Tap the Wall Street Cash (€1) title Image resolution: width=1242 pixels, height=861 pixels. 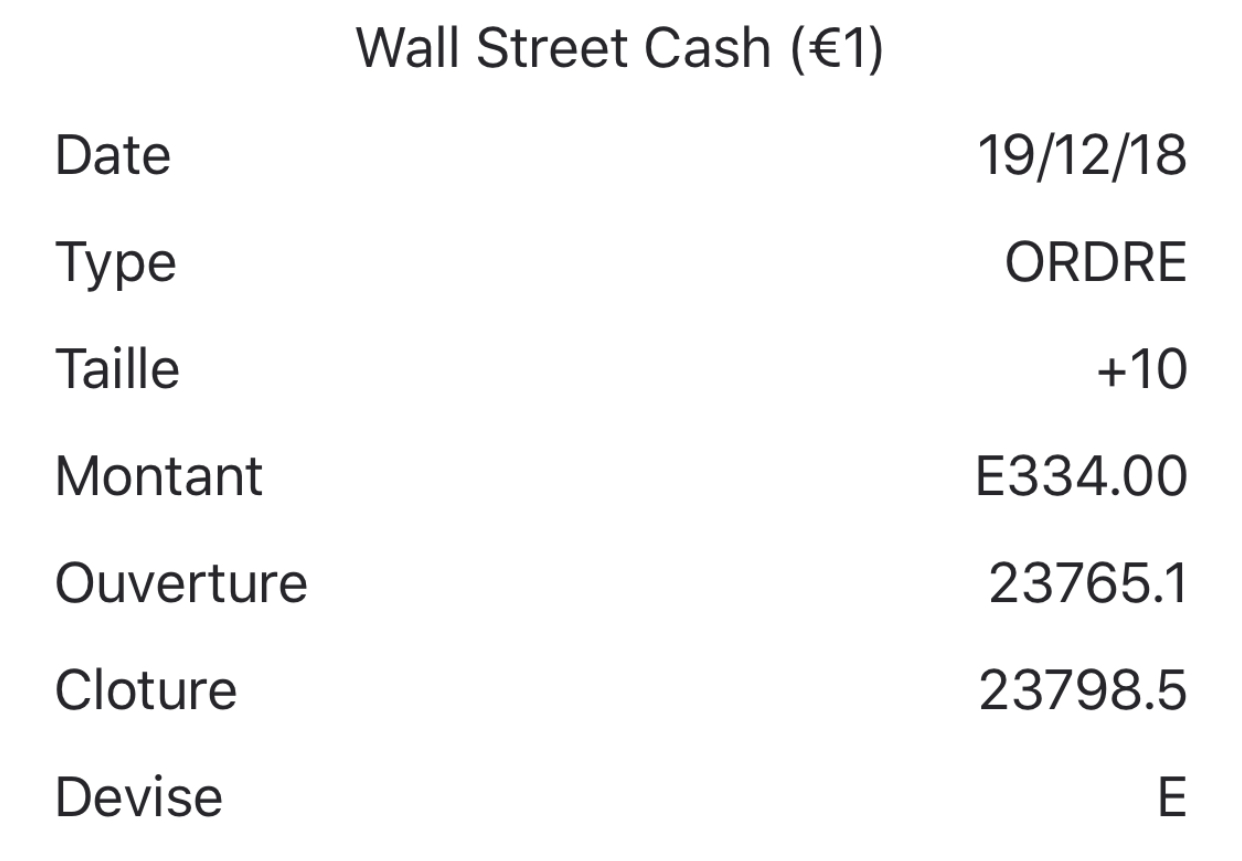tap(620, 47)
